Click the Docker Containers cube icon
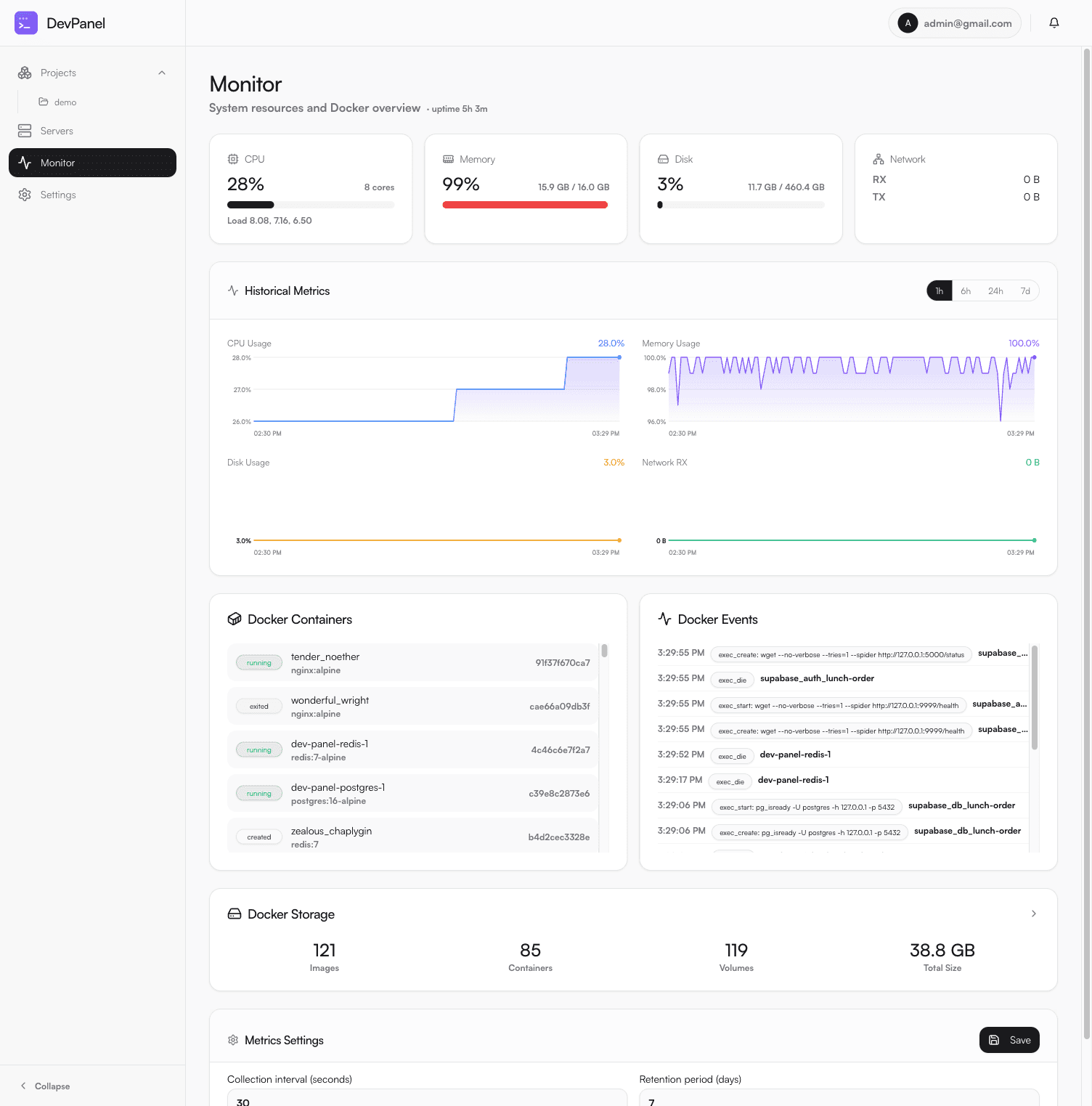 (x=234, y=619)
